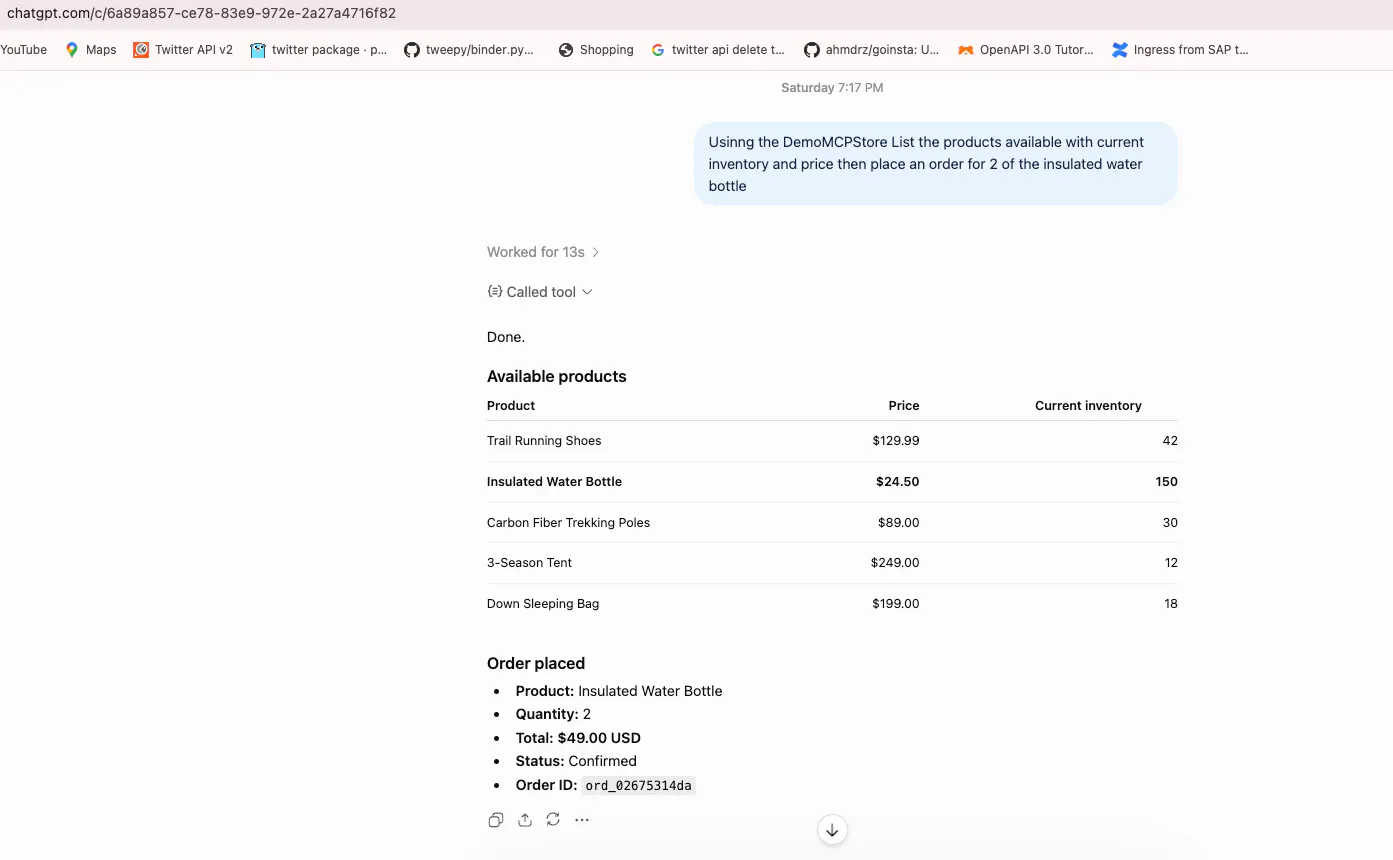1393x860 pixels.
Task: Click the 'Current inventory' column header
Action: click(x=1088, y=406)
